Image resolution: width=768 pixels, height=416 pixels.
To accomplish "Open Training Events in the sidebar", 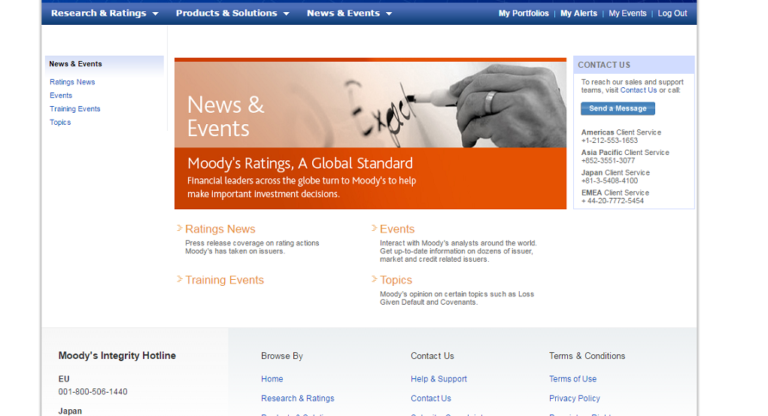I will (x=74, y=109).
